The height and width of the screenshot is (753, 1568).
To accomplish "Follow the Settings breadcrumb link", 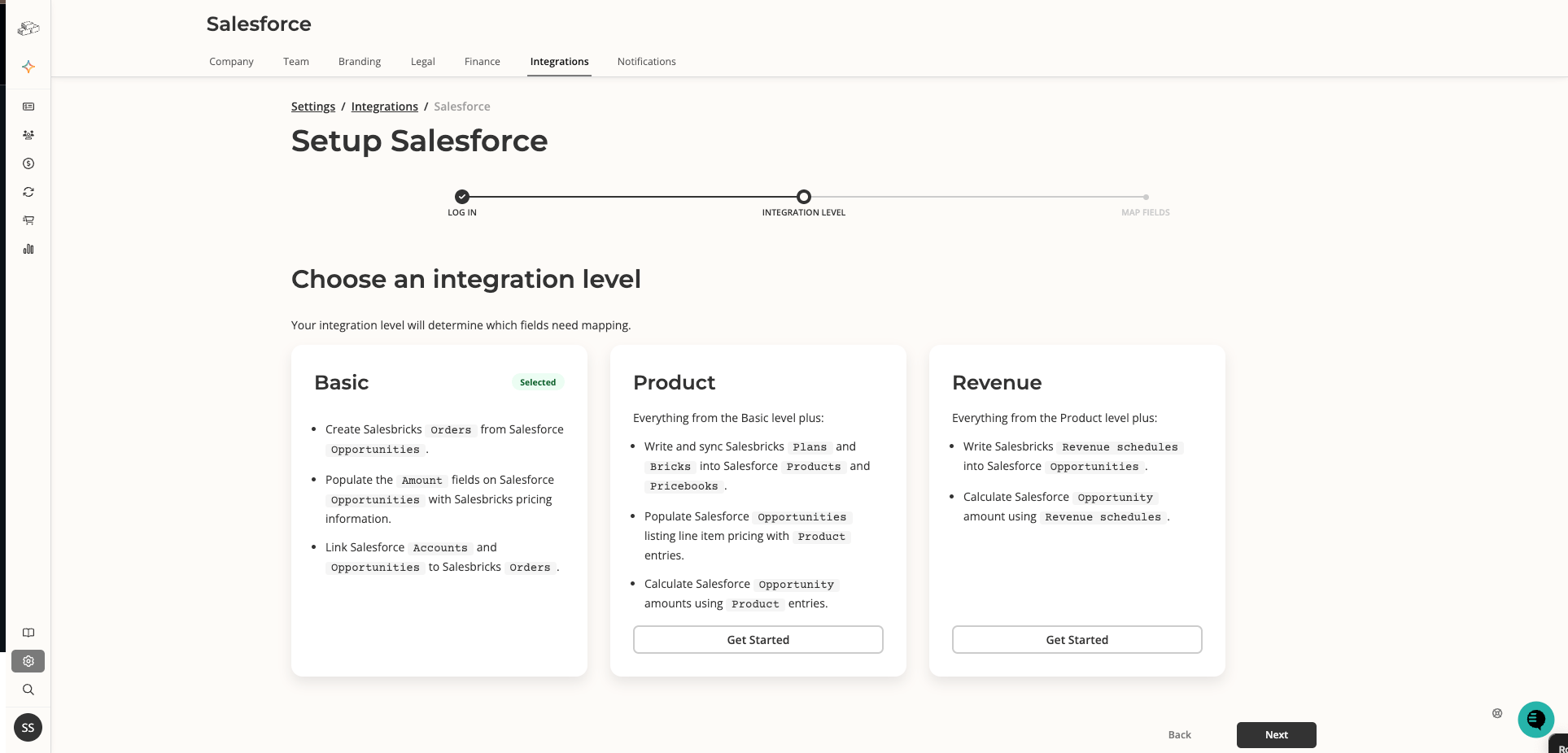I will pyautogui.click(x=313, y=107).
